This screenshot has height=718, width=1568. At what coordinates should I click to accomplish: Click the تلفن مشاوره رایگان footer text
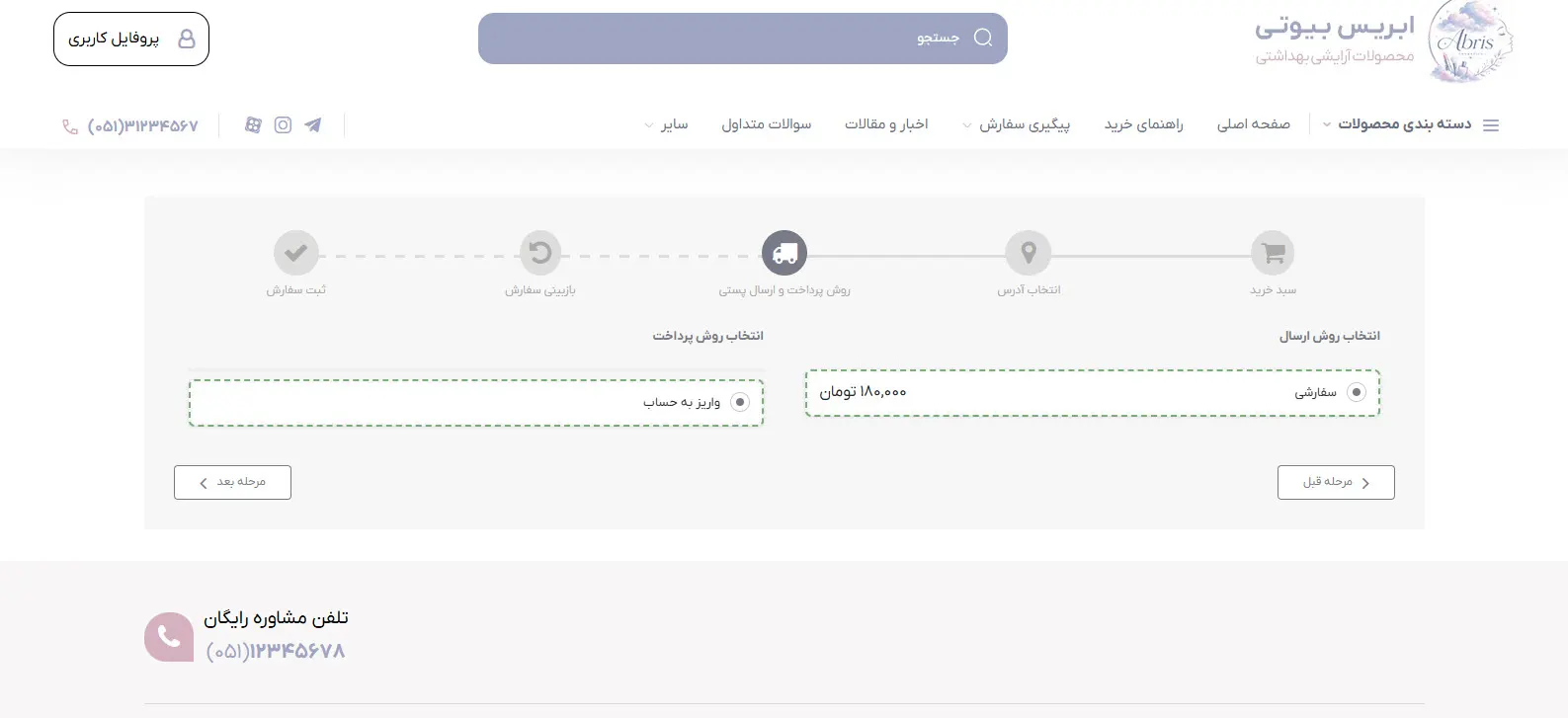click(x=276, y=618)
